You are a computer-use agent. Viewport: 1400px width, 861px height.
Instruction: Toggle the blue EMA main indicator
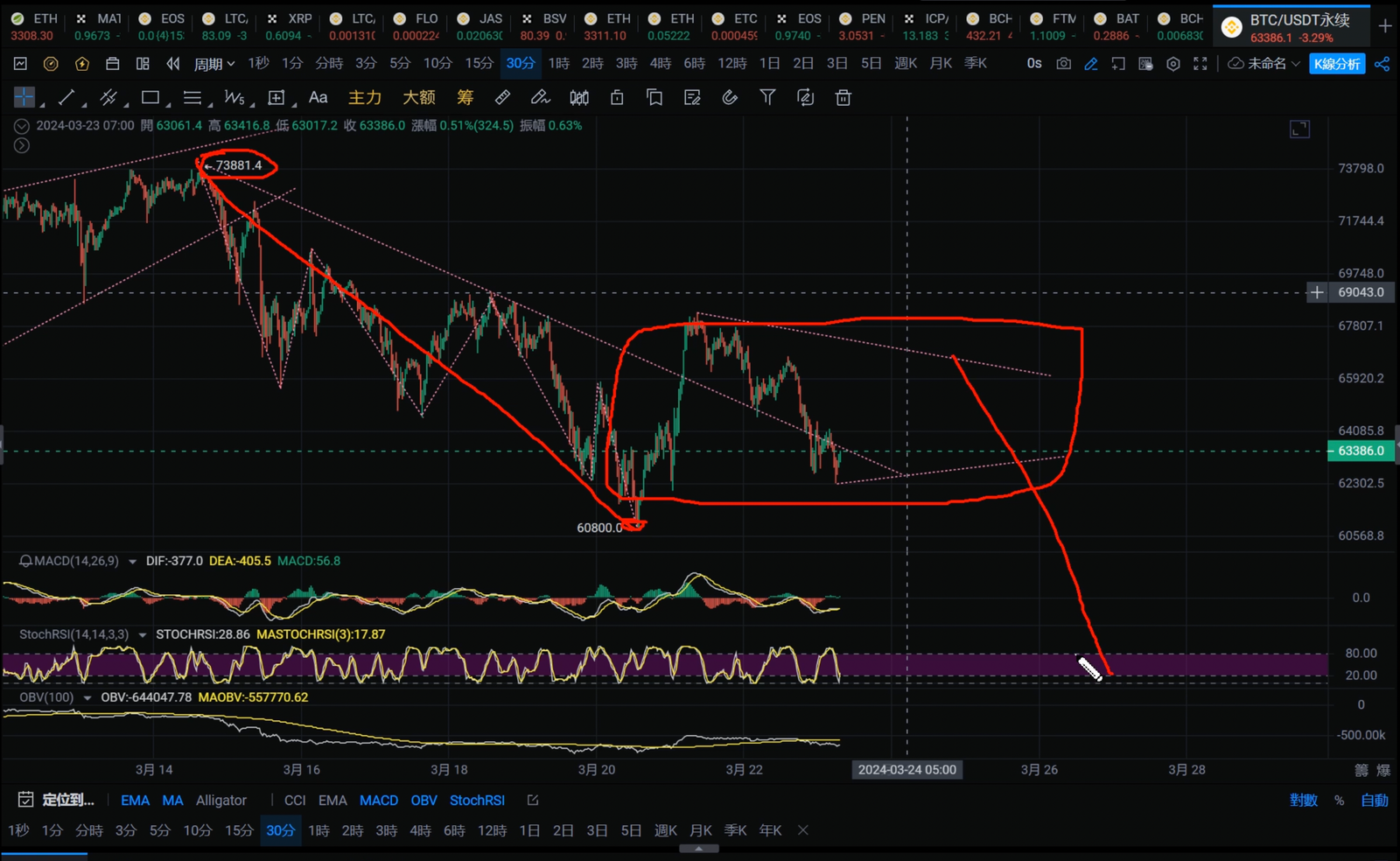pyautogui.click(x=135, y=800)
